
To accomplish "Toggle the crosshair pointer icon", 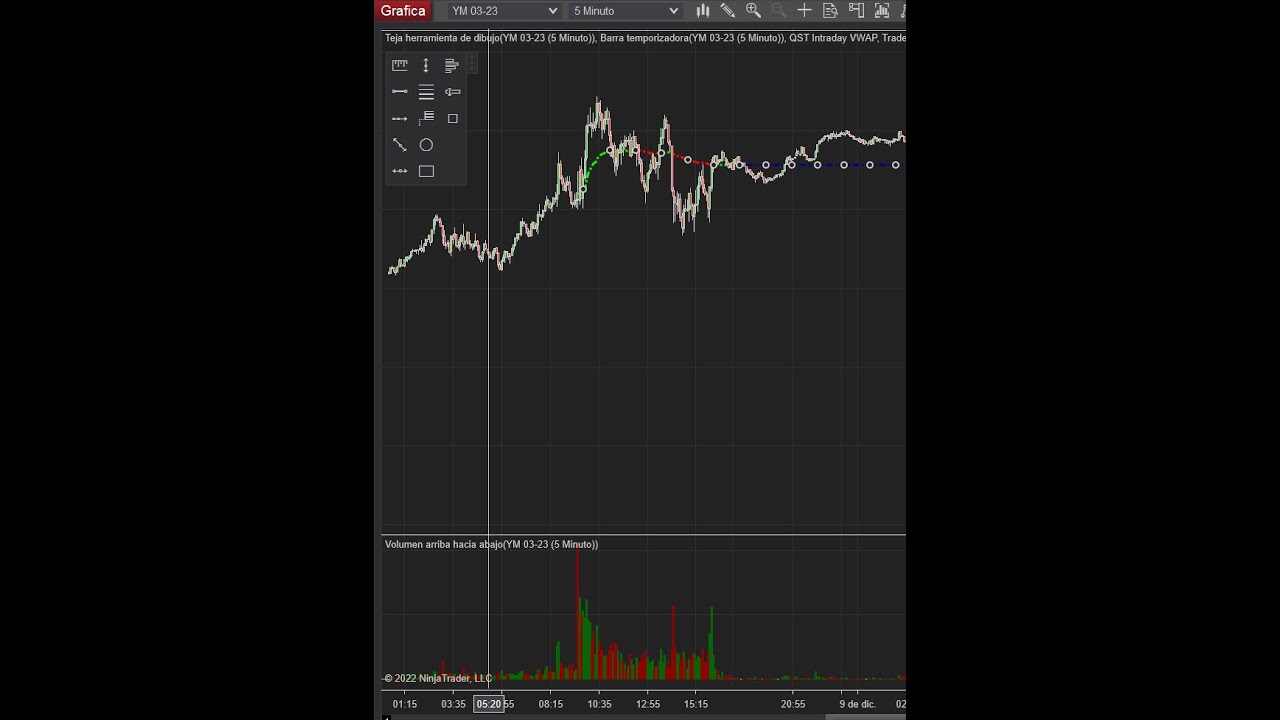I will point(804,11).
